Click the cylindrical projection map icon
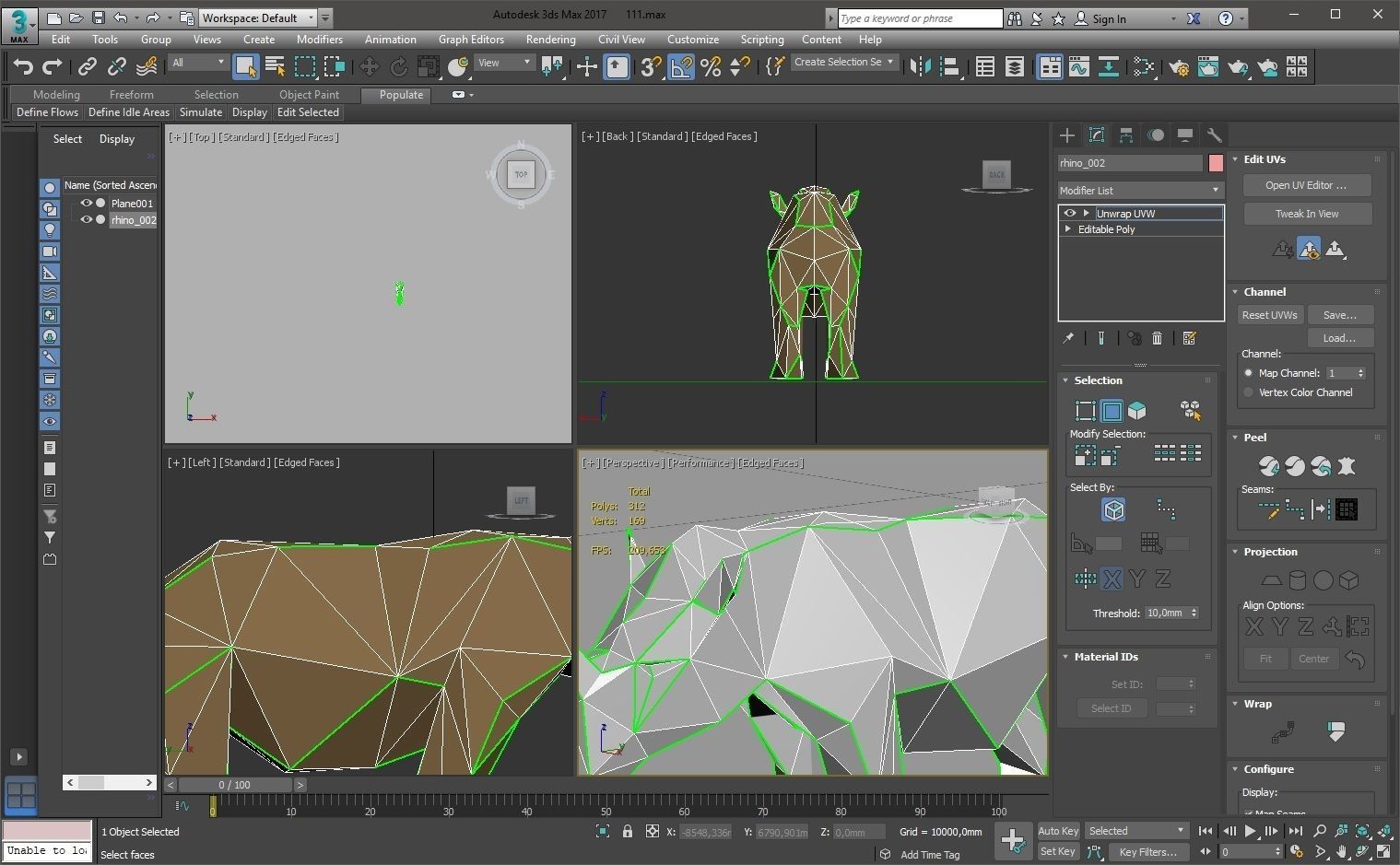The image size is (1400, 865). point(1297,580)
